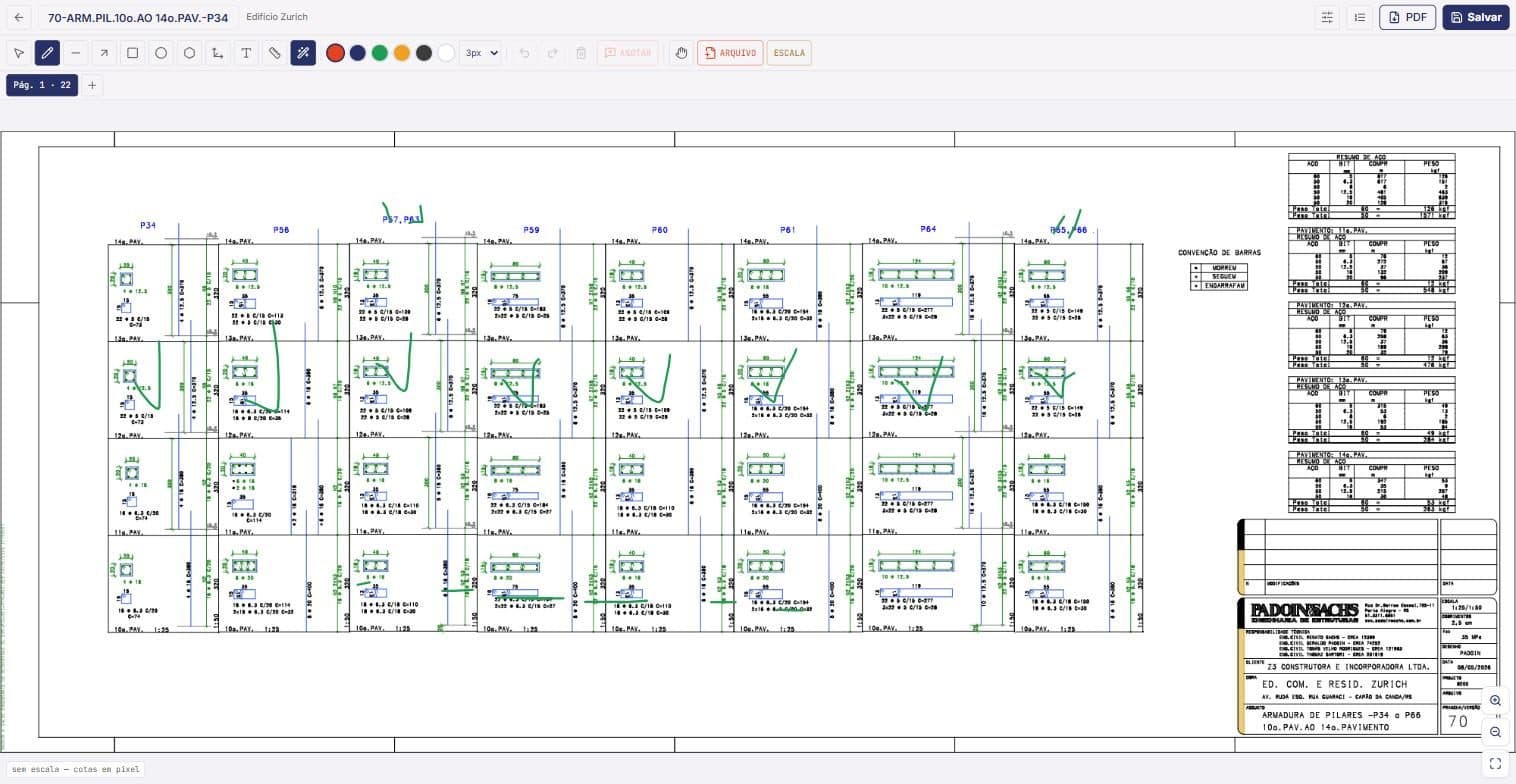Viewport: 1516px width, 784px height.
Task: Select the text annotation tool
Action: pyautogui.click(x=246, y=53)
